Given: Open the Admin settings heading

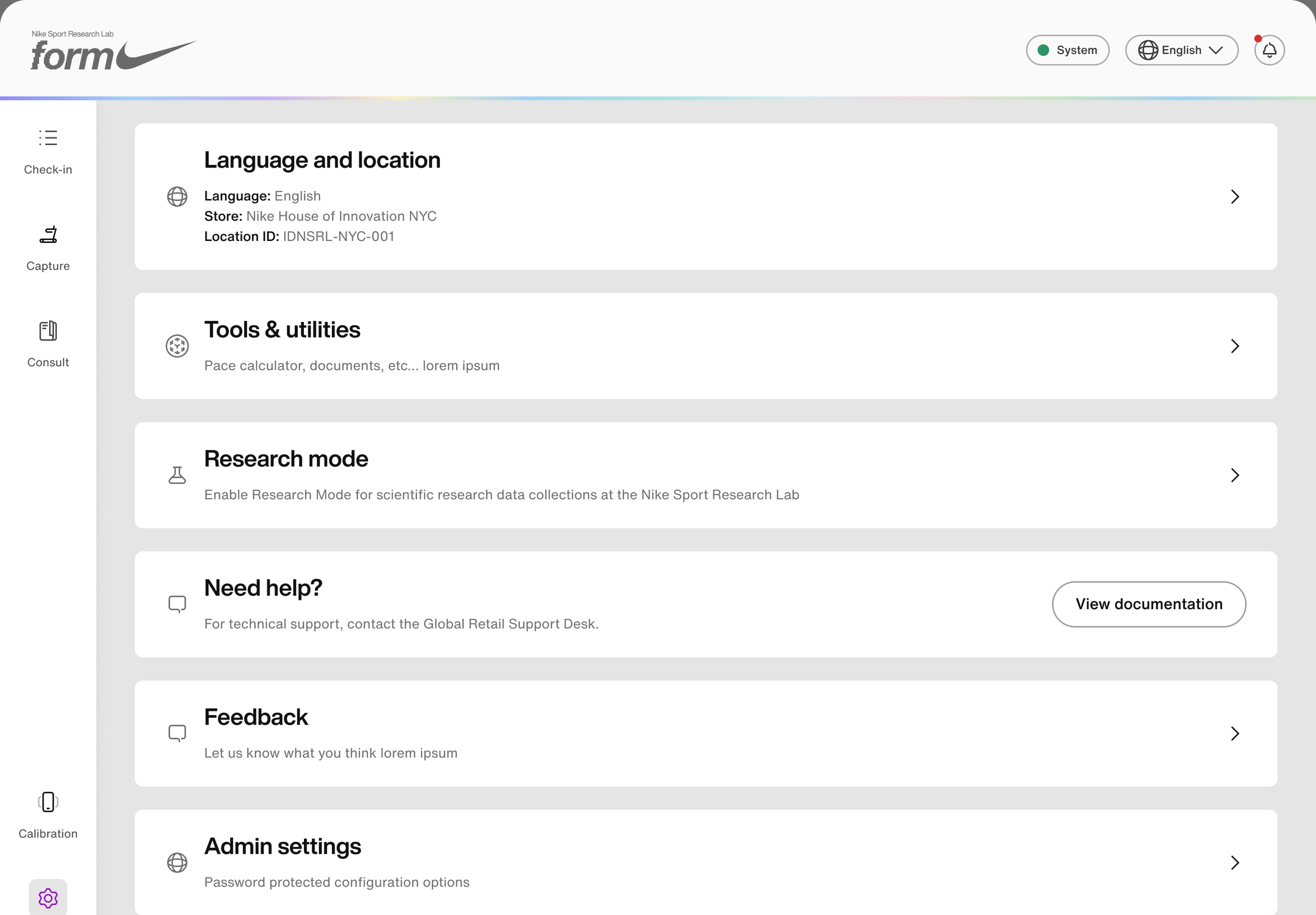Looking at the screenshot, I should click(283, 846).
